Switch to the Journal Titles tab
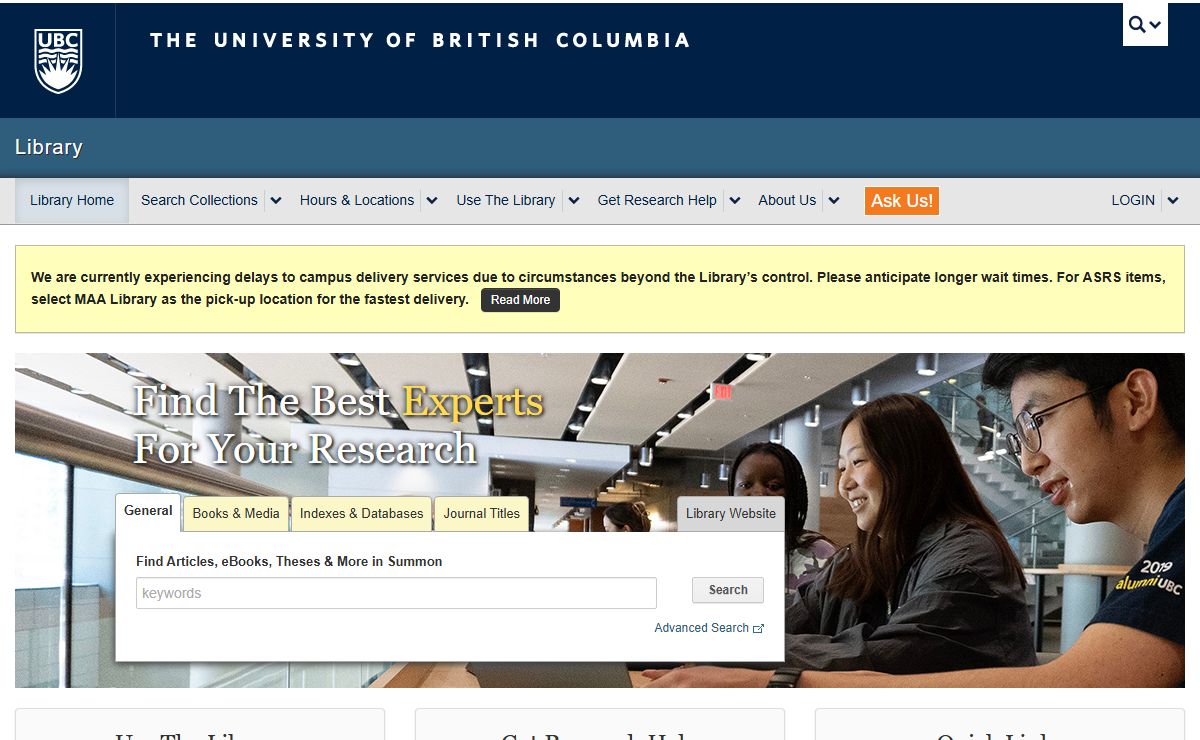Screen dimensions: 1200x740 (x=482, y=514)
